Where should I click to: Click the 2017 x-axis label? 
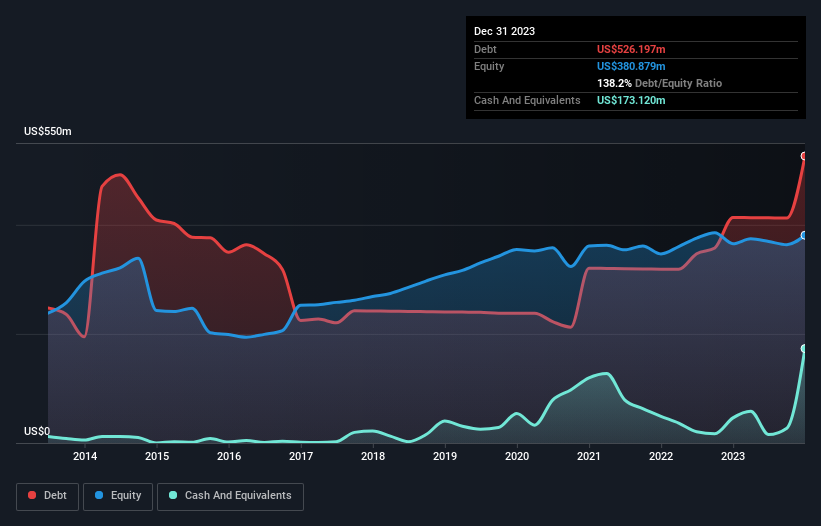point(301,456)
